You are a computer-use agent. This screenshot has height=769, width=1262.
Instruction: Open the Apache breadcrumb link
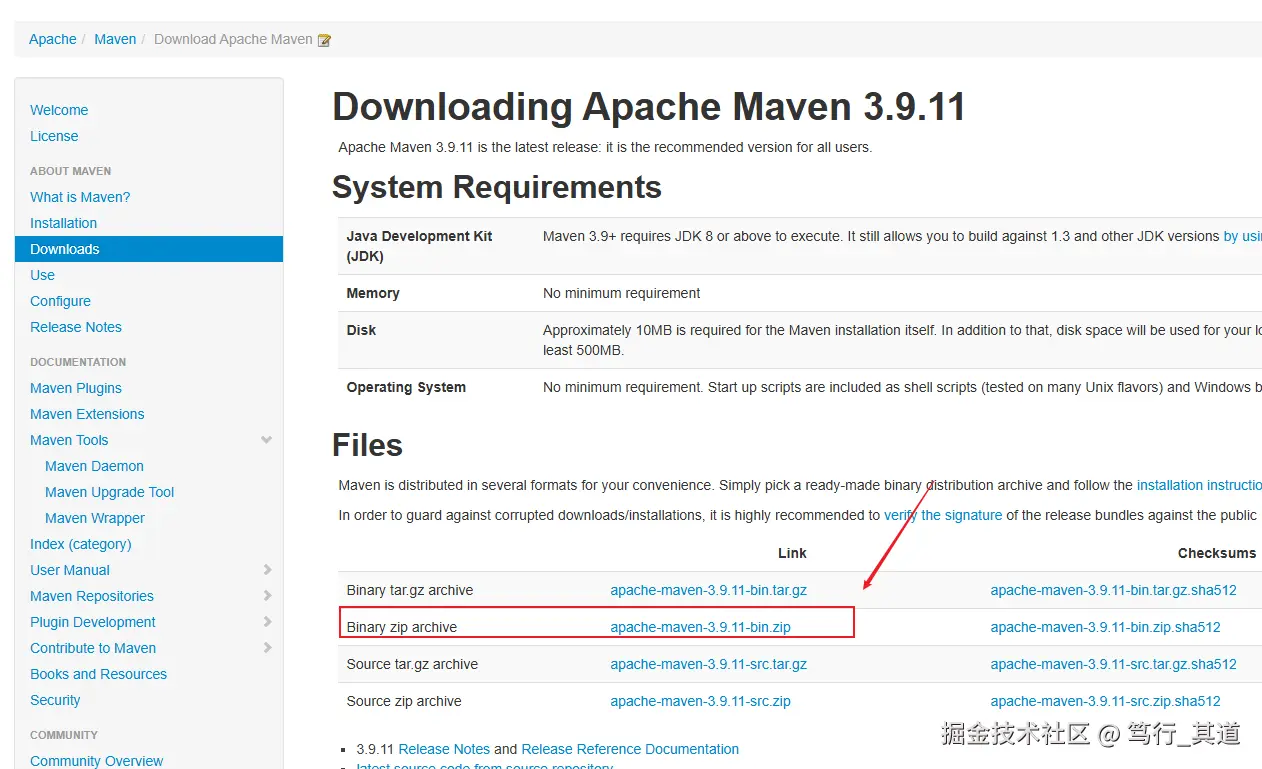click(x=53, y=39)
